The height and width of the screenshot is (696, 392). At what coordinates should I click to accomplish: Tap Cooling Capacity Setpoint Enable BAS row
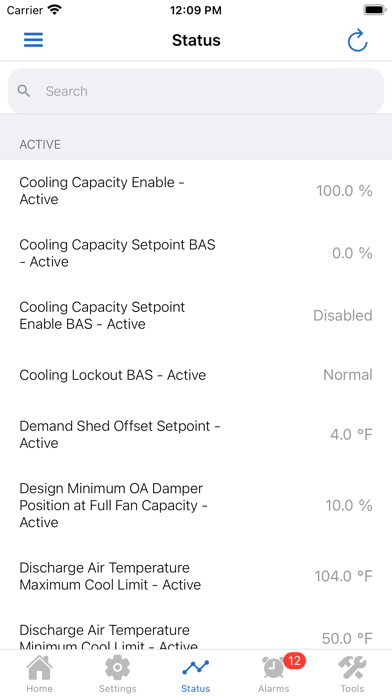(x=196, y=315)
